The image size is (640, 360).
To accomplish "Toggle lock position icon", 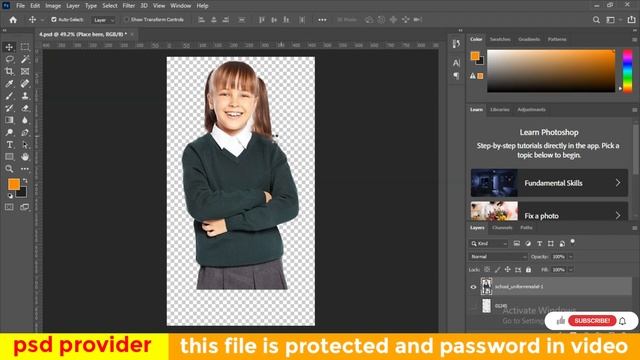I will (x=507, y=269).
